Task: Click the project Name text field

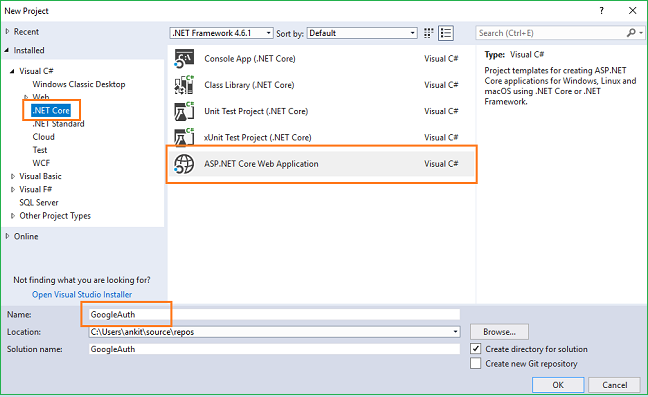Action: point(274,314)
